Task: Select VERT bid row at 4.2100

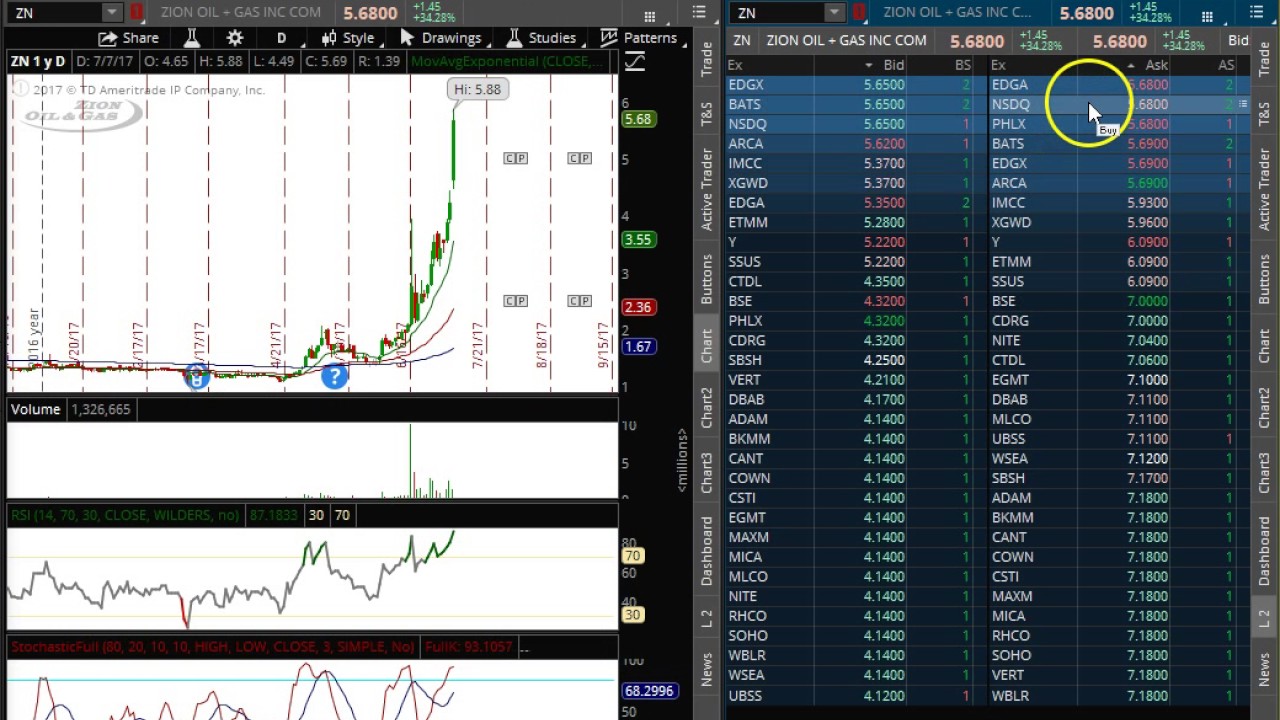Action: coord(855,380)
